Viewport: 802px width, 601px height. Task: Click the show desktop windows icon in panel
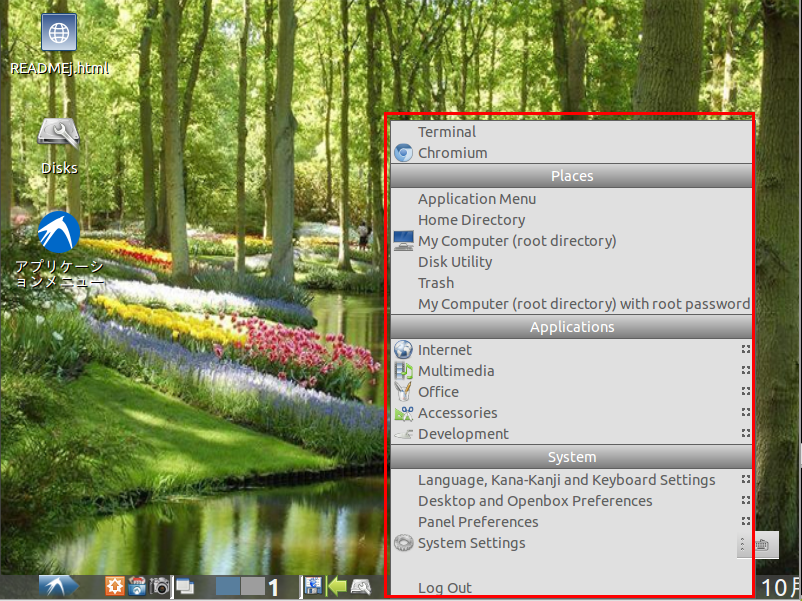coord(185,586)
